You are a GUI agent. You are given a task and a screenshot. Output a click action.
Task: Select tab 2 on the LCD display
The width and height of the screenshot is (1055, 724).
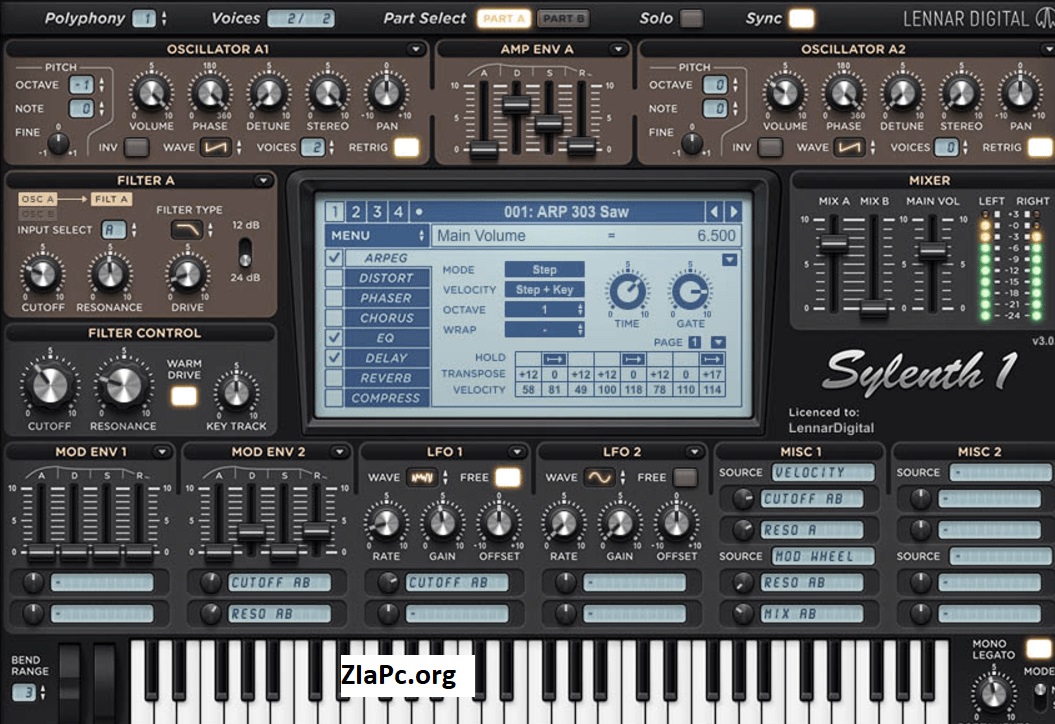point(355,212)
